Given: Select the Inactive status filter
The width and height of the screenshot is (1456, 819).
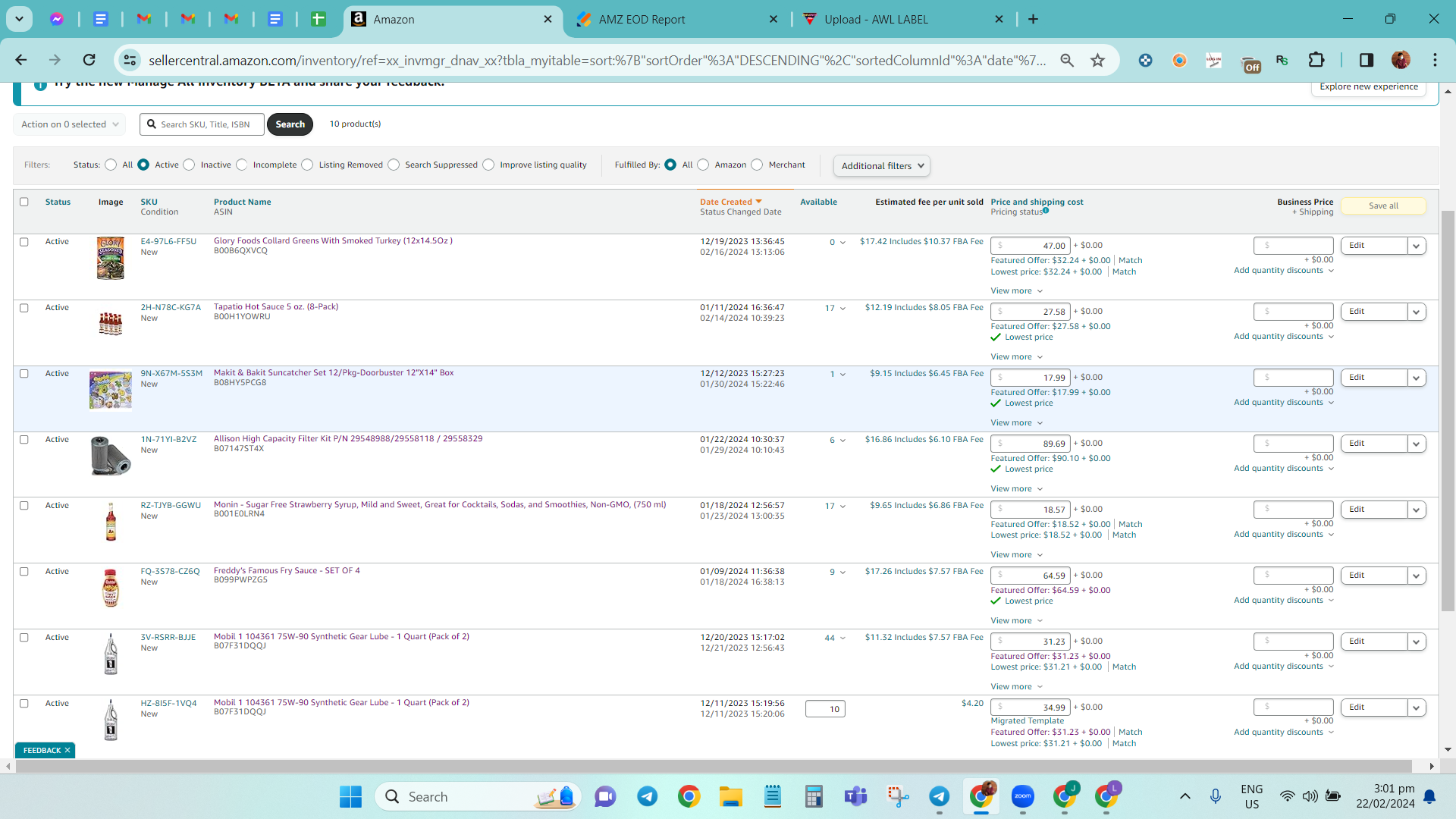Looking at the screenshot, I should tap(190, 165).
